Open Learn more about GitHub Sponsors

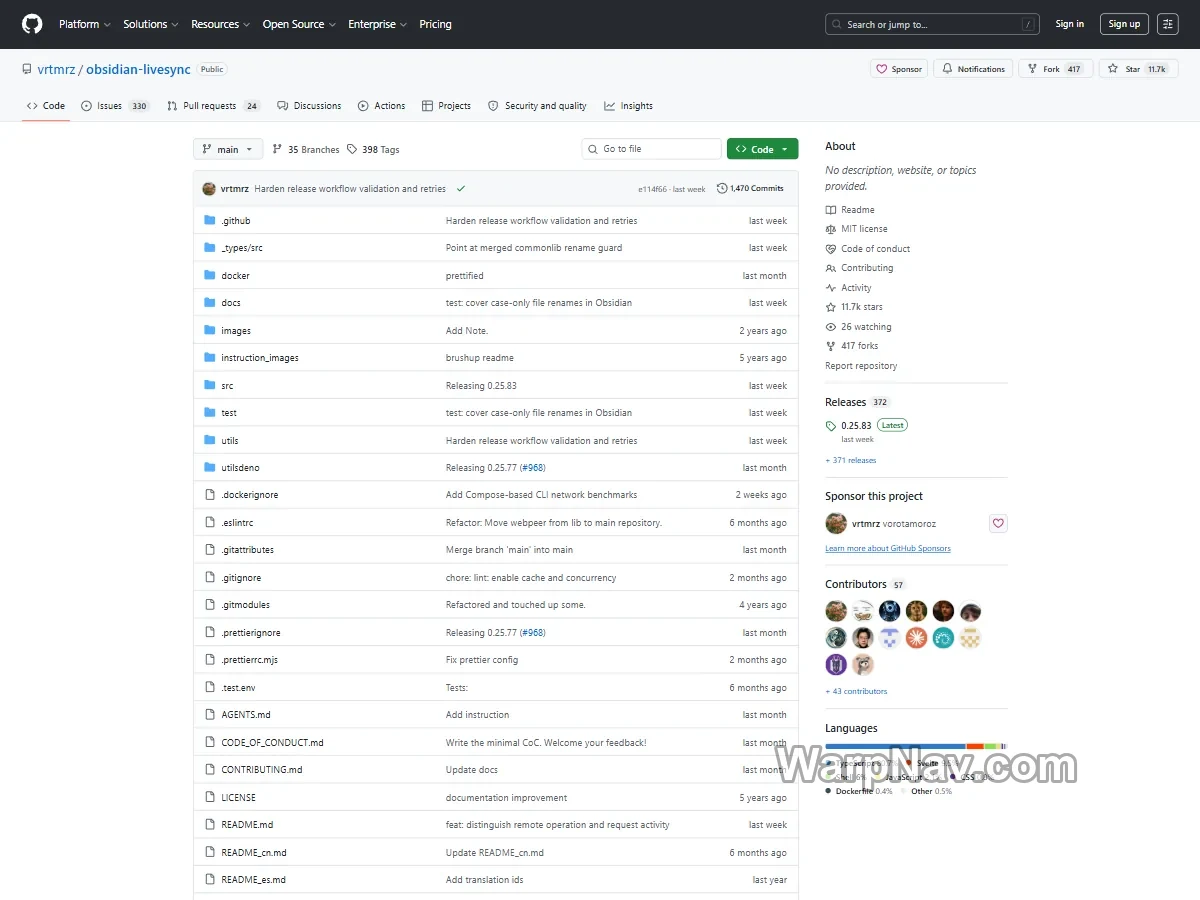coord(888,548)
